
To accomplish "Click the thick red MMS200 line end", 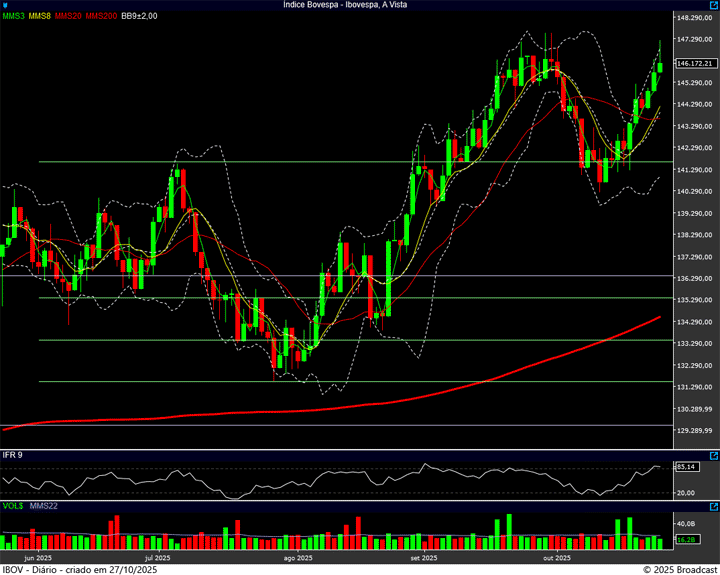I will point(660,317).
